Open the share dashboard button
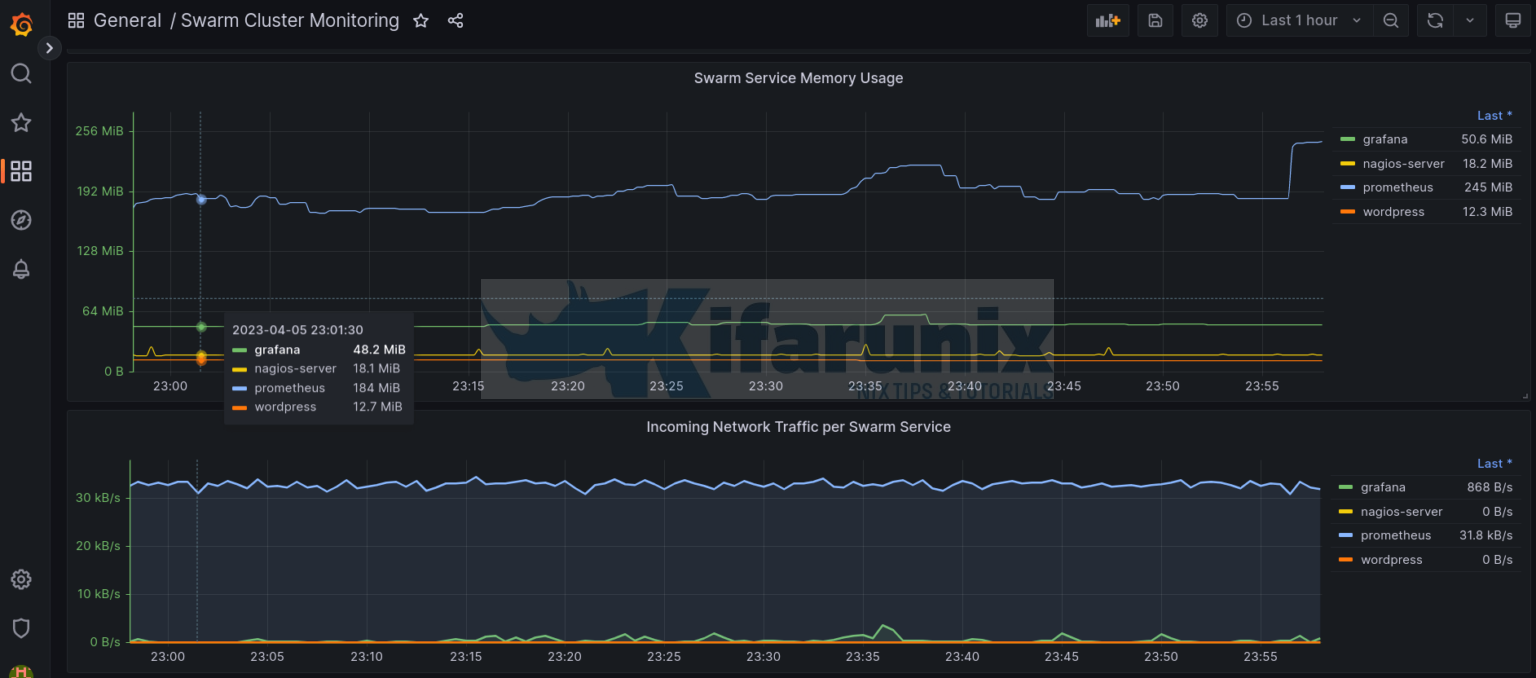Screen dimensions: 1536x678 click(455, 20)
